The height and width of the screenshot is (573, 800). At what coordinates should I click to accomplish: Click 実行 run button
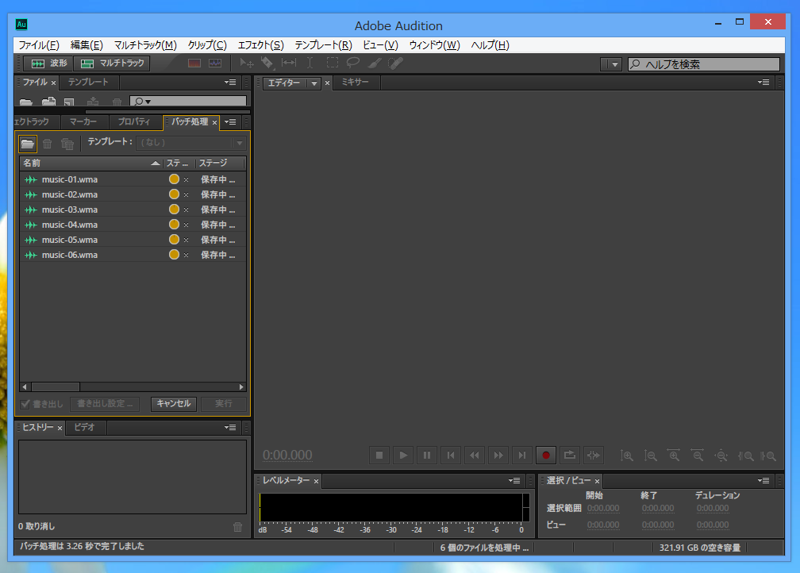click(223, 404)
